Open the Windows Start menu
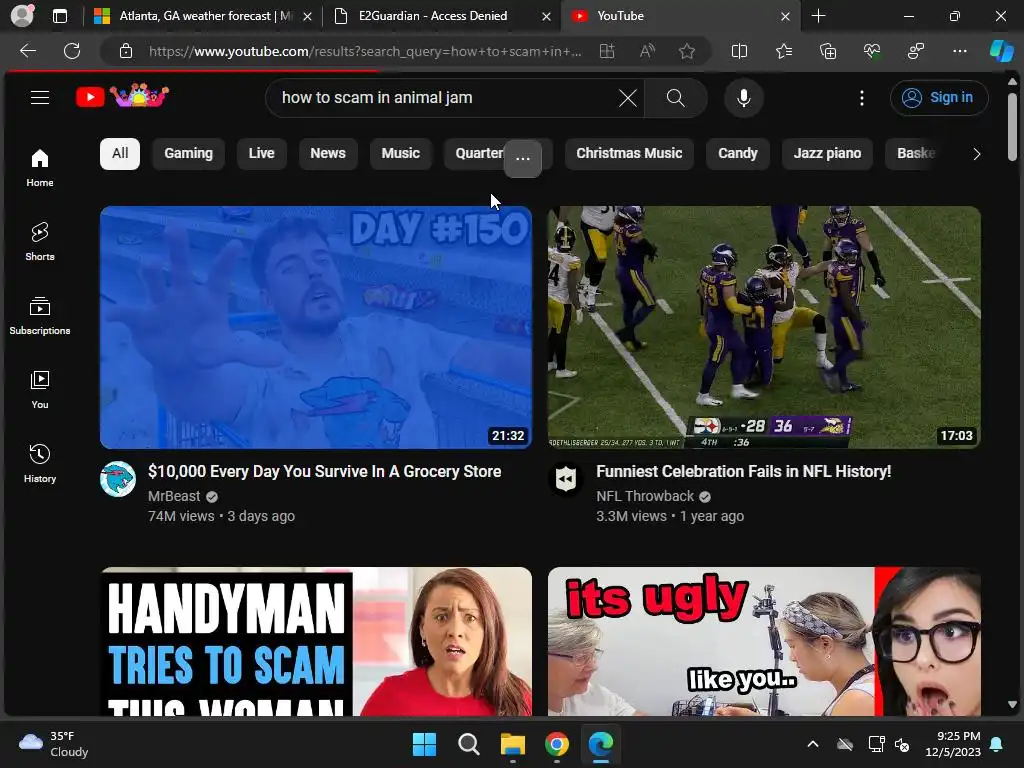Image resolution: width=1024 pixels, height=768 pixels. click(x=424, y=744)
